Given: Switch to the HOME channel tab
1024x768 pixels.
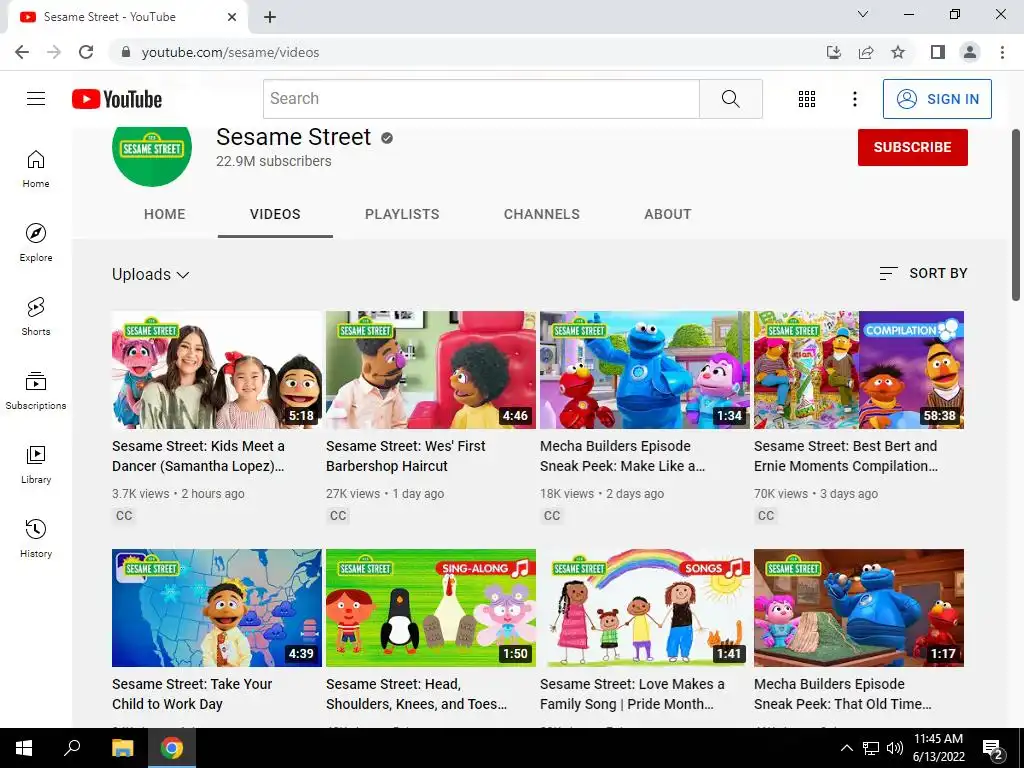Looking at the screenshot, I should click(x=165, y=214).
